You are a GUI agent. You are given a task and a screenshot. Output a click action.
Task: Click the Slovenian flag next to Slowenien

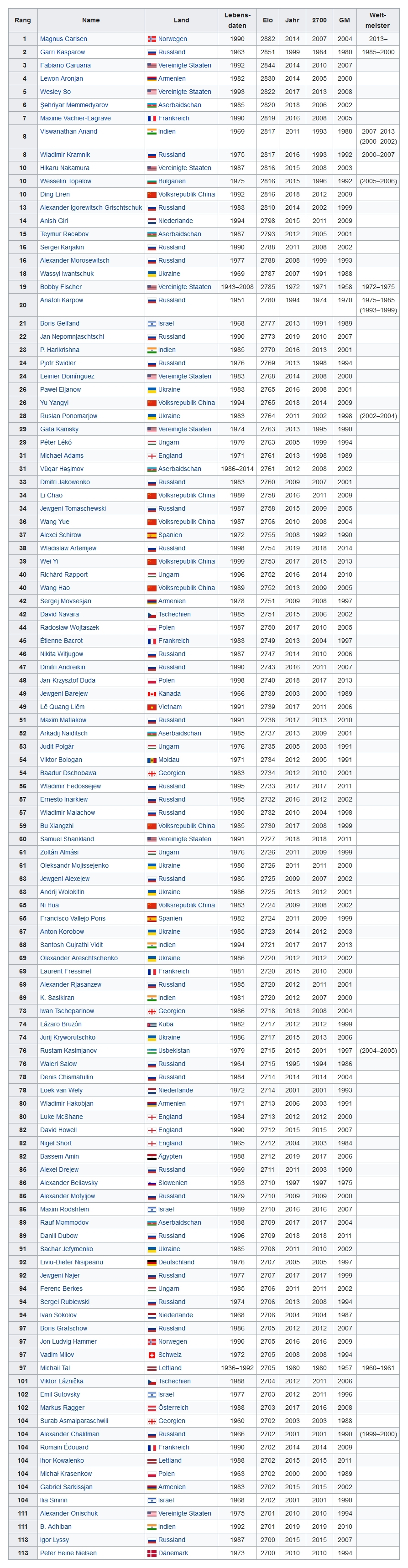point(152,1183)
